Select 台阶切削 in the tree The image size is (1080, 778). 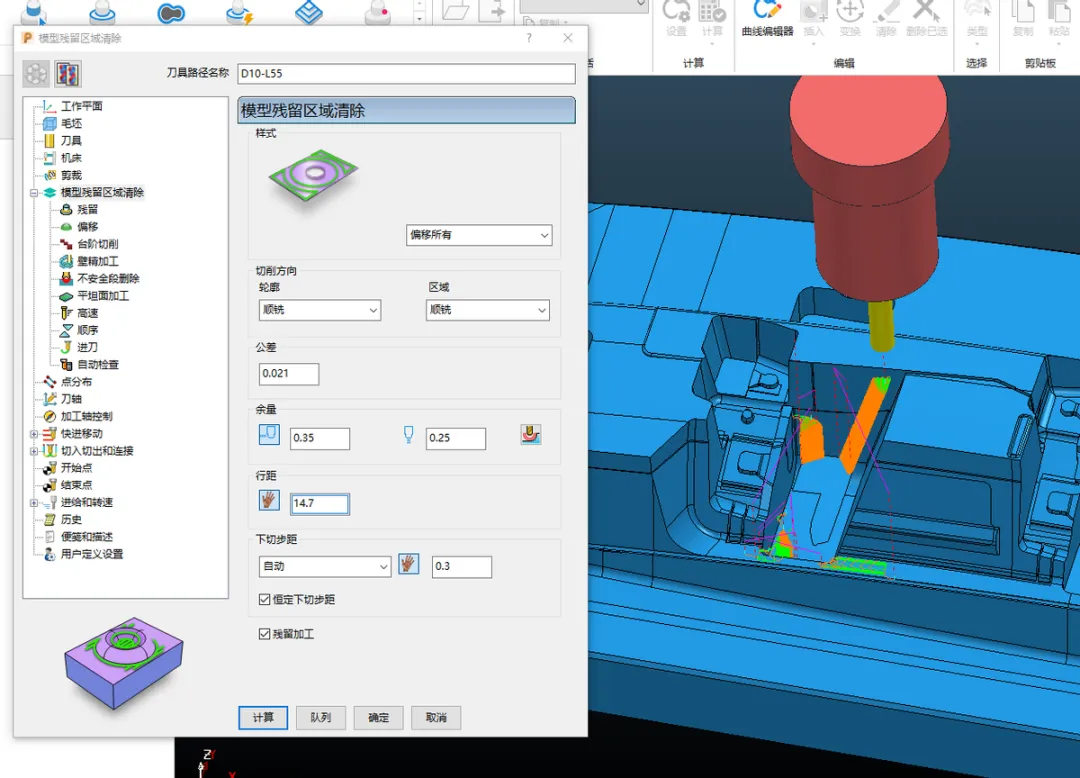click(97, 244)
